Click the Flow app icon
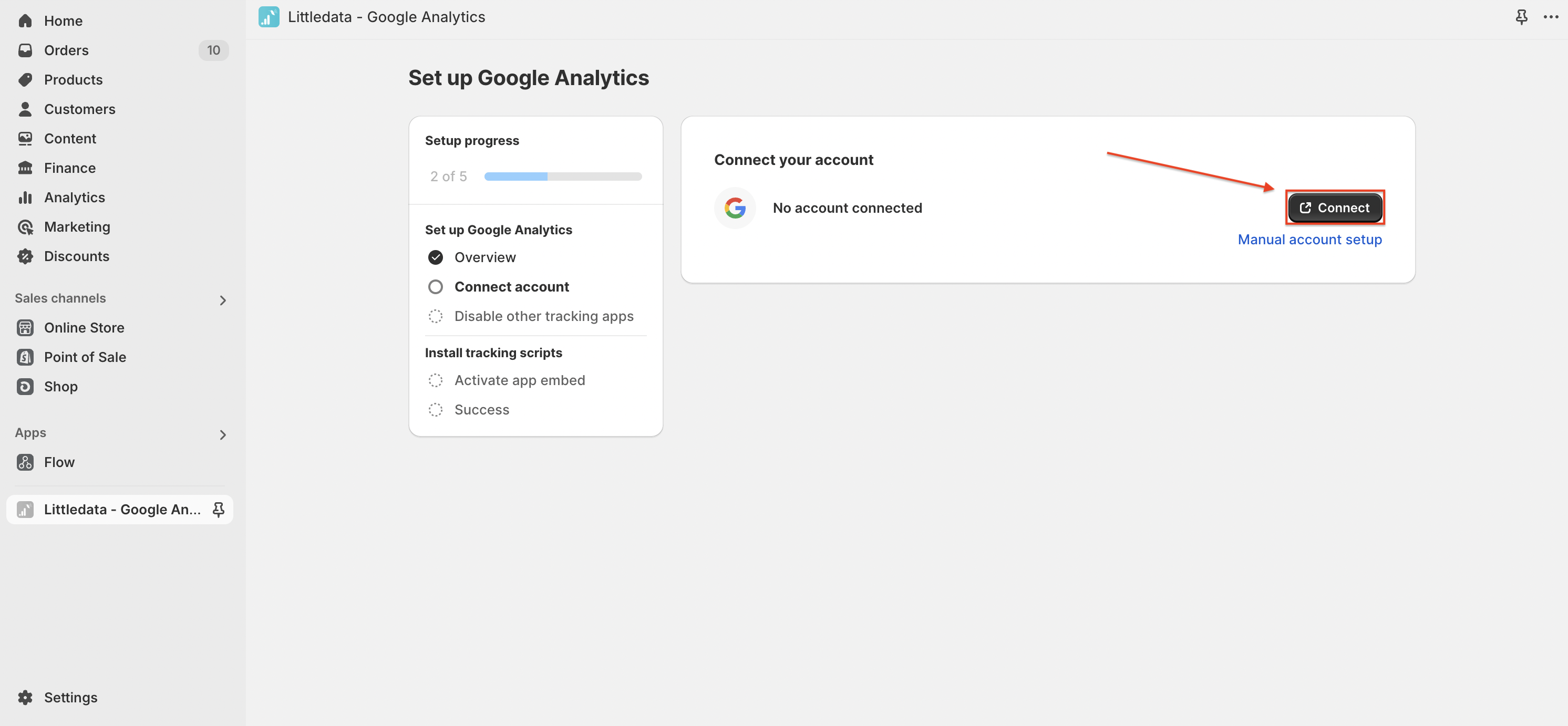Viewport: 1568px width, 726px height. (25, 462)
